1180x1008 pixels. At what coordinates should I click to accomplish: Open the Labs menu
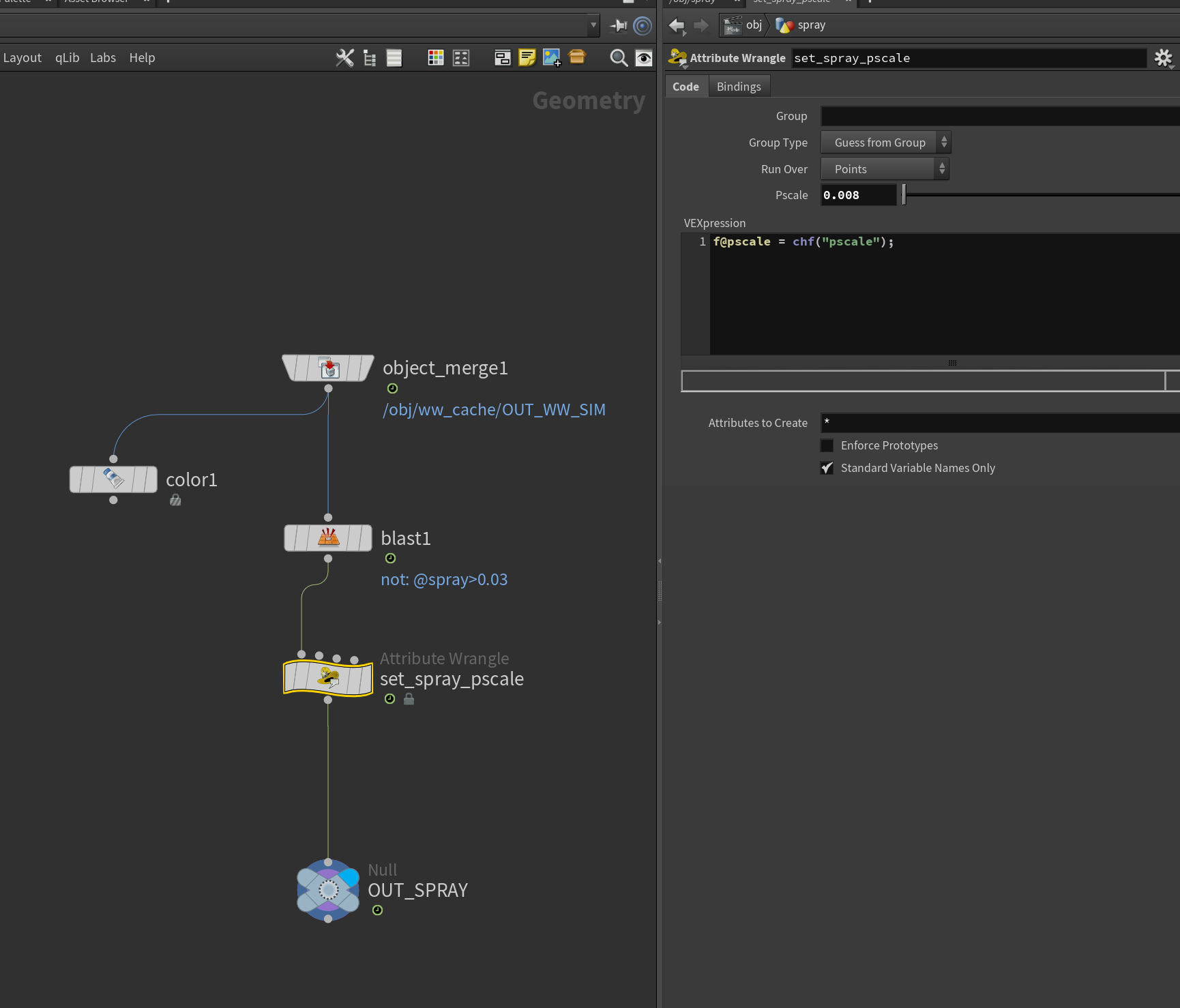(x=103, y=58)
